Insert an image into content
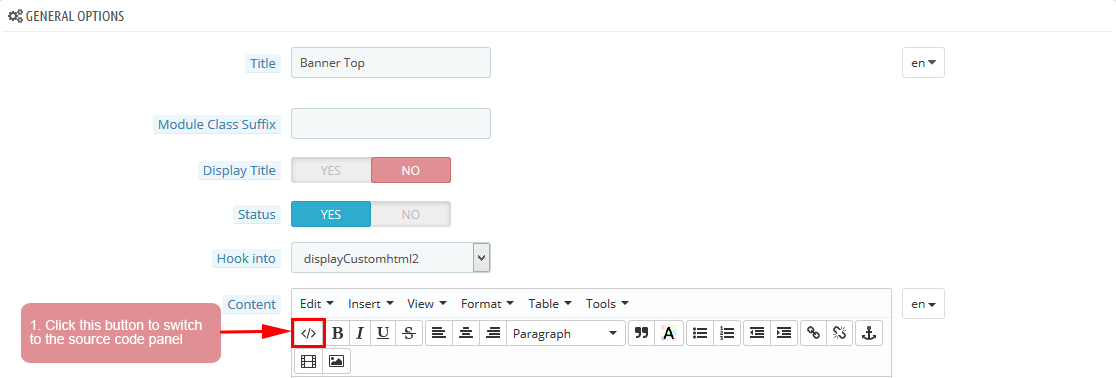Image resolution: width=1116 pixels, height=378 pixels. [336, 362]
